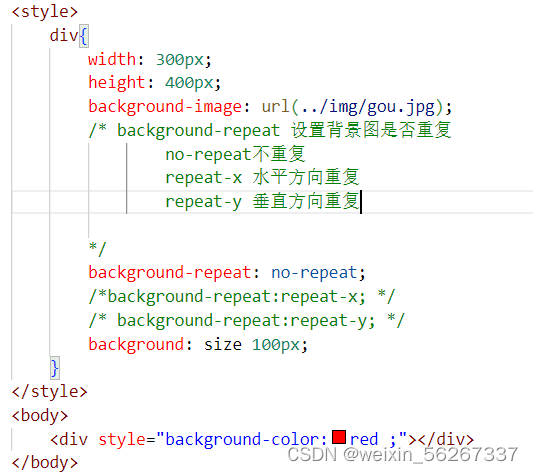Click the word 'size' in the background value

click(223, 344)
